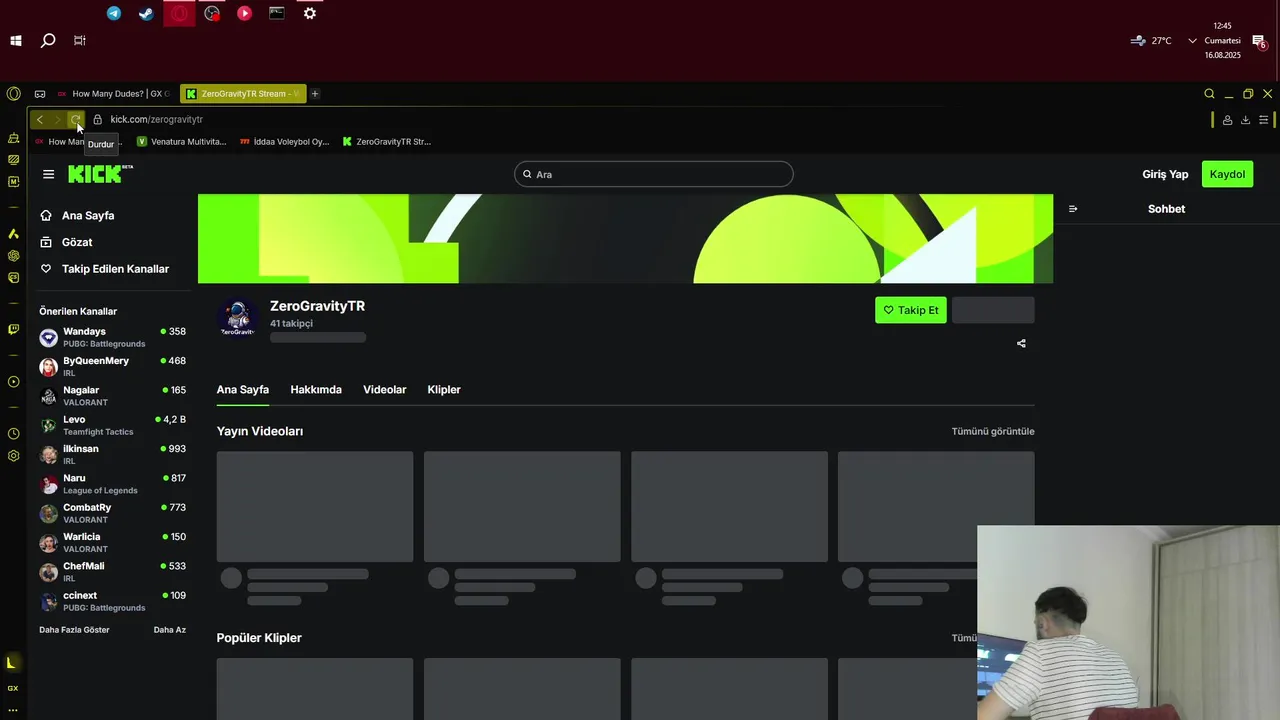Open the GX Corner gamepad icon
1280x720 pixels.
40,94
